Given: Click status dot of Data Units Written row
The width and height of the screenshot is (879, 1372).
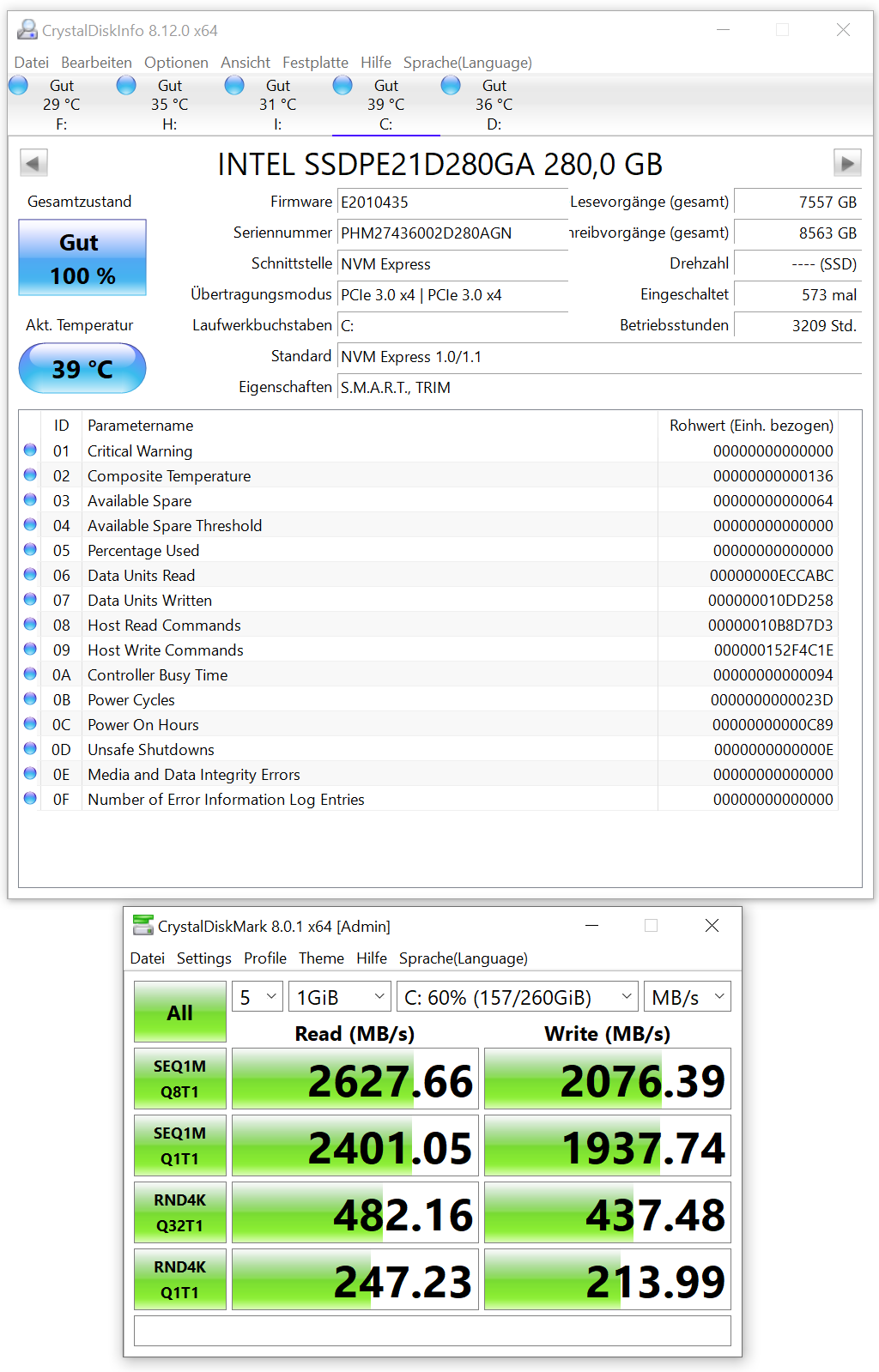Looking at the screenshot, I should 30,599.
